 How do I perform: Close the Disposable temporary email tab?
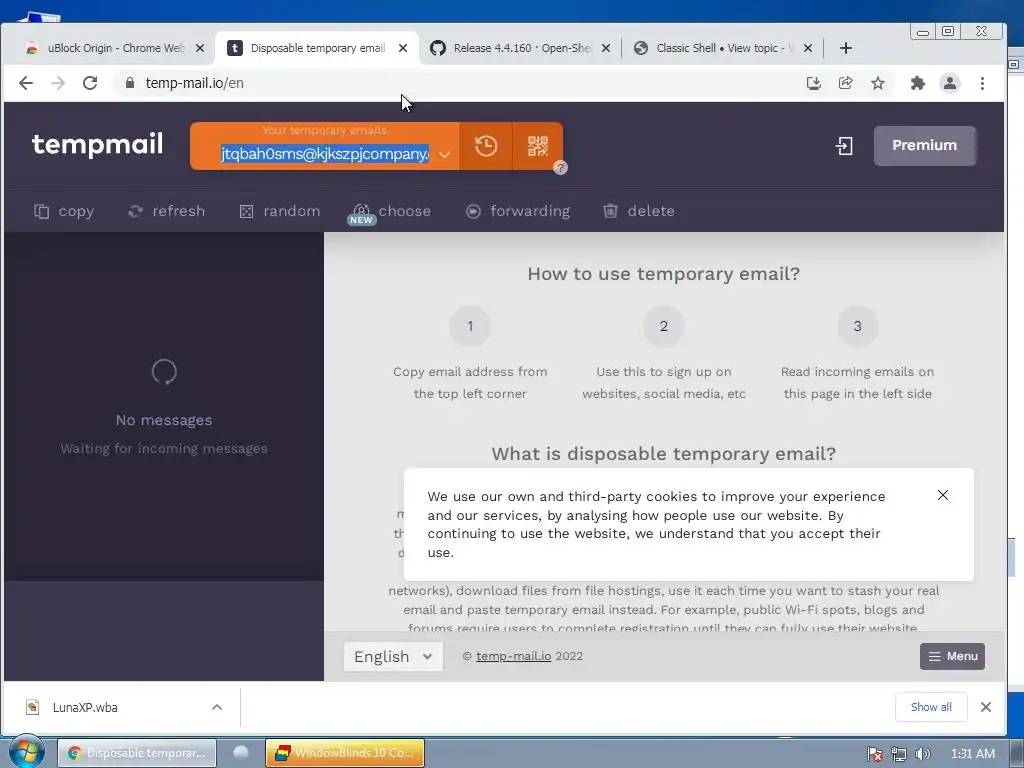coord(403,48)
